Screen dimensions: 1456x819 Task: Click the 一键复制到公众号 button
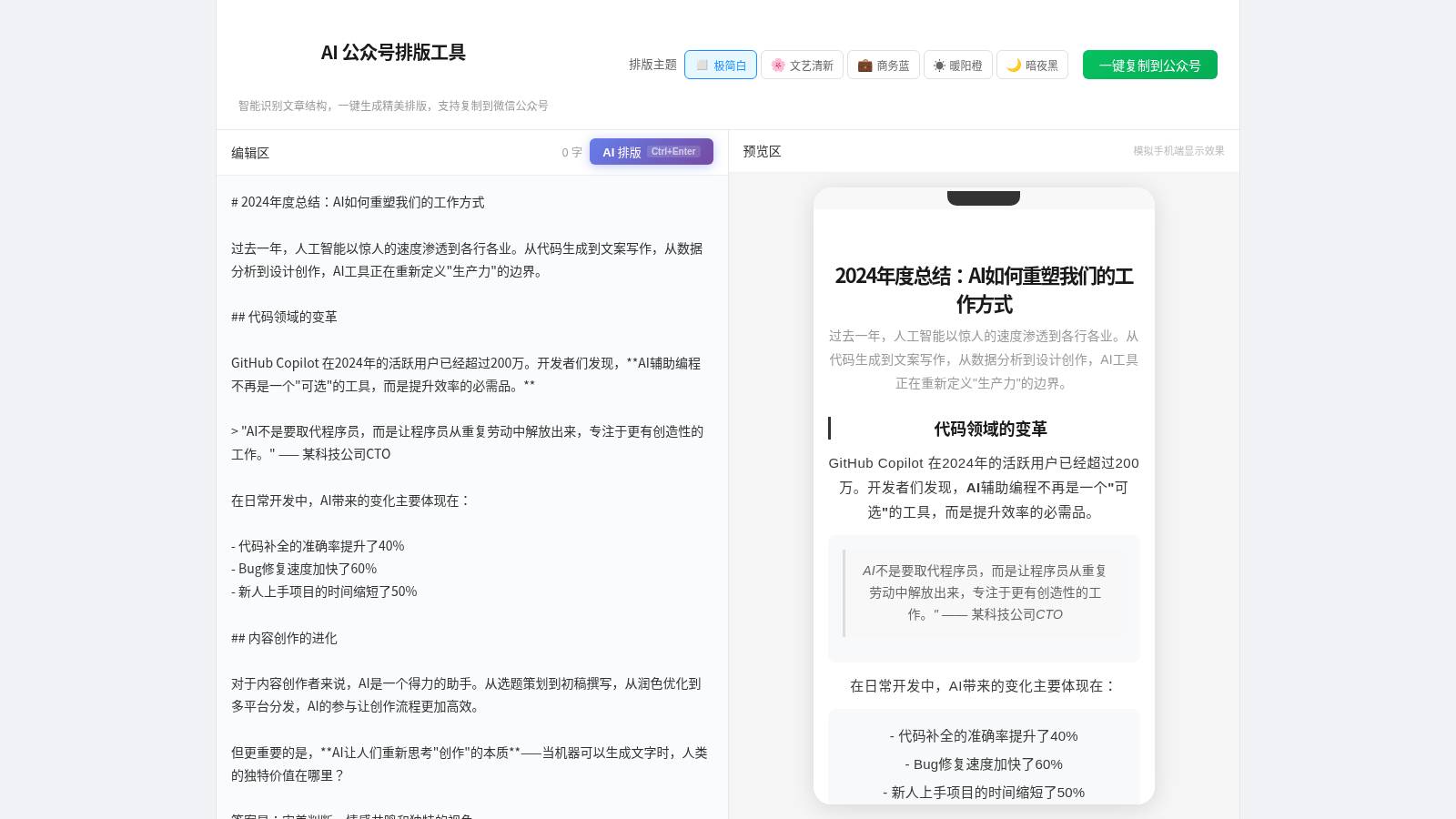pos(1149,65)
